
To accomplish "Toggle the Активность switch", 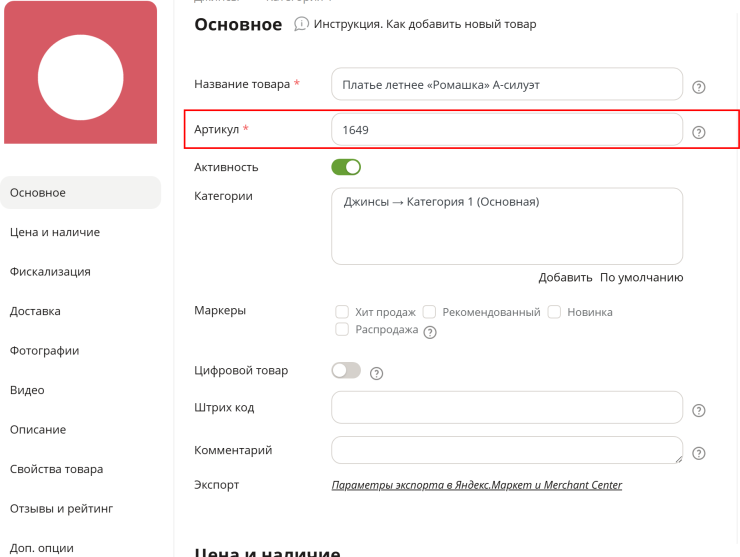I will tap(346, 167).
